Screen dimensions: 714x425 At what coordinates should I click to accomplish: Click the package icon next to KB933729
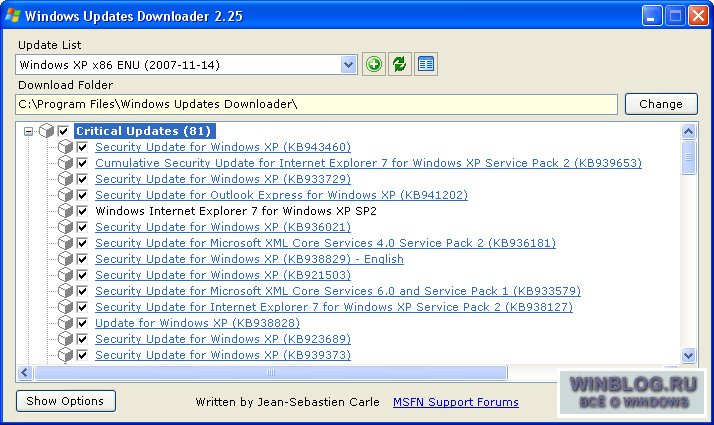66,179
